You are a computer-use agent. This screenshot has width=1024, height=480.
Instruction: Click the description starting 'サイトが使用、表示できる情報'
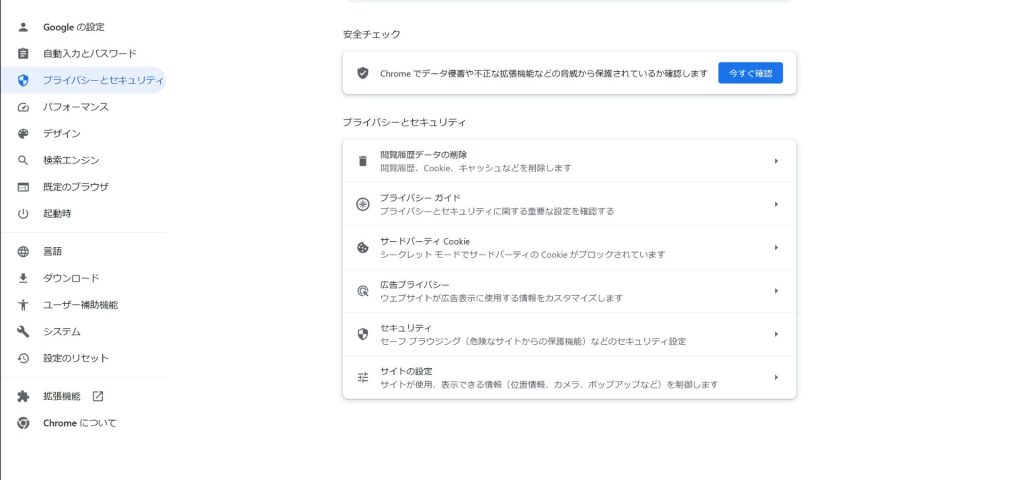pos(549,385)
